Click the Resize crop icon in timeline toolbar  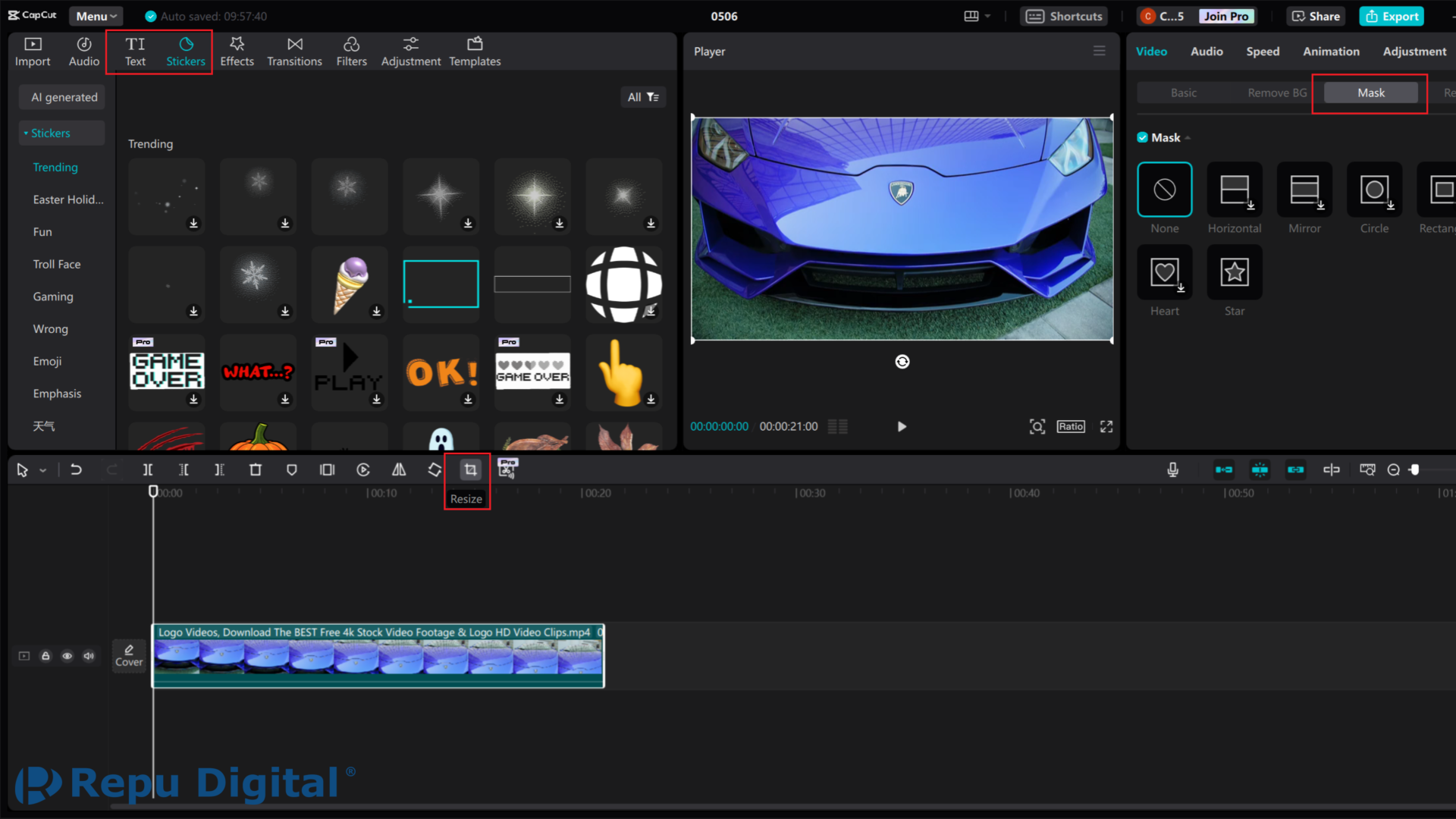tap(470, 470)
